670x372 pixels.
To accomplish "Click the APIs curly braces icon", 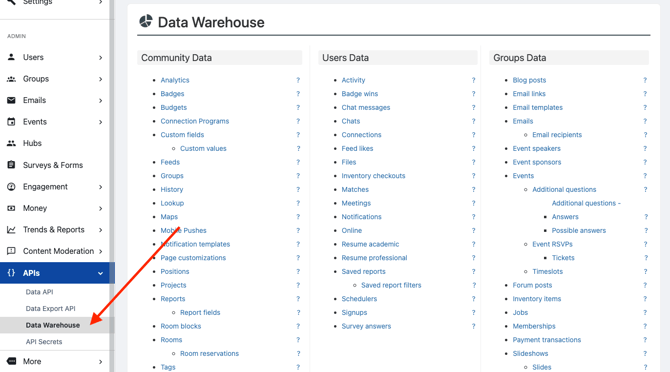I will [x=12, y=272].
